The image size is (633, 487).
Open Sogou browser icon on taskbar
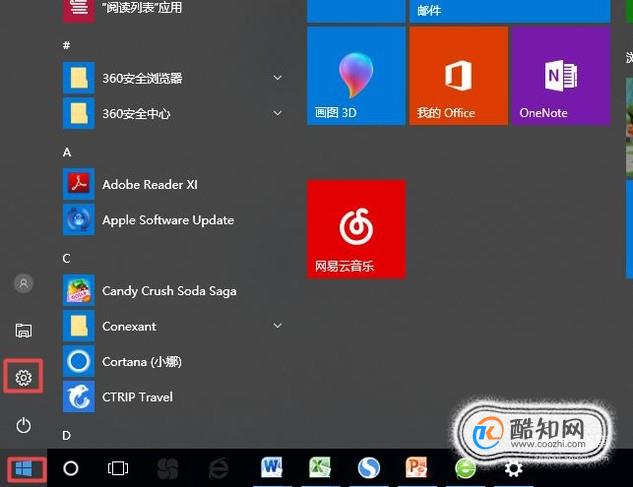coord(369,468)
